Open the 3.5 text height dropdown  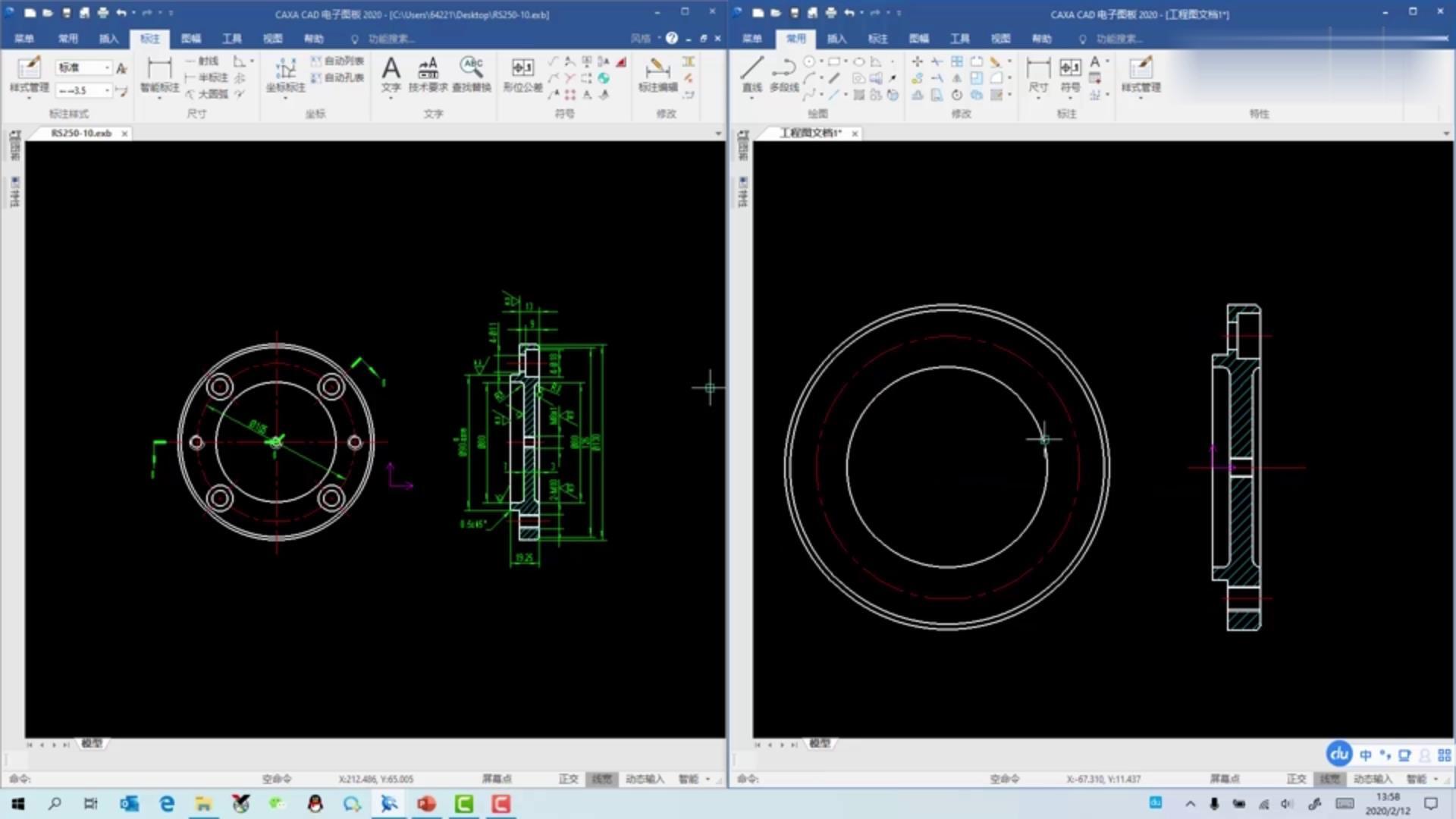tap(107, 90)
